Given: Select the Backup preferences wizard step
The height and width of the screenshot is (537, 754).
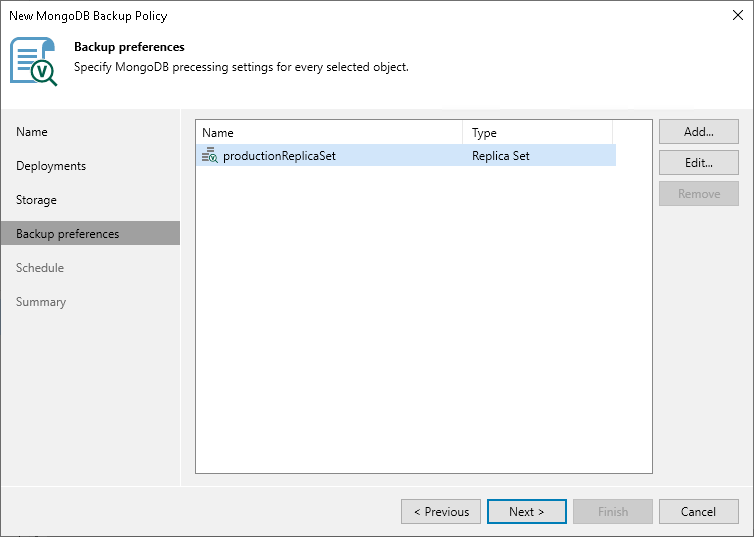Looking at the screenshot, I should coord(90,233).
